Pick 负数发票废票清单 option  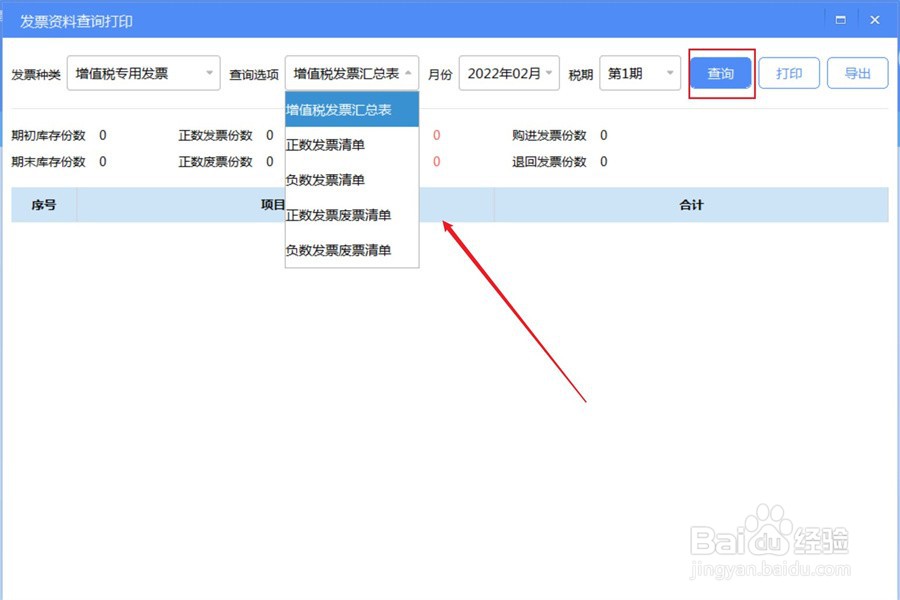coord(352,250)
